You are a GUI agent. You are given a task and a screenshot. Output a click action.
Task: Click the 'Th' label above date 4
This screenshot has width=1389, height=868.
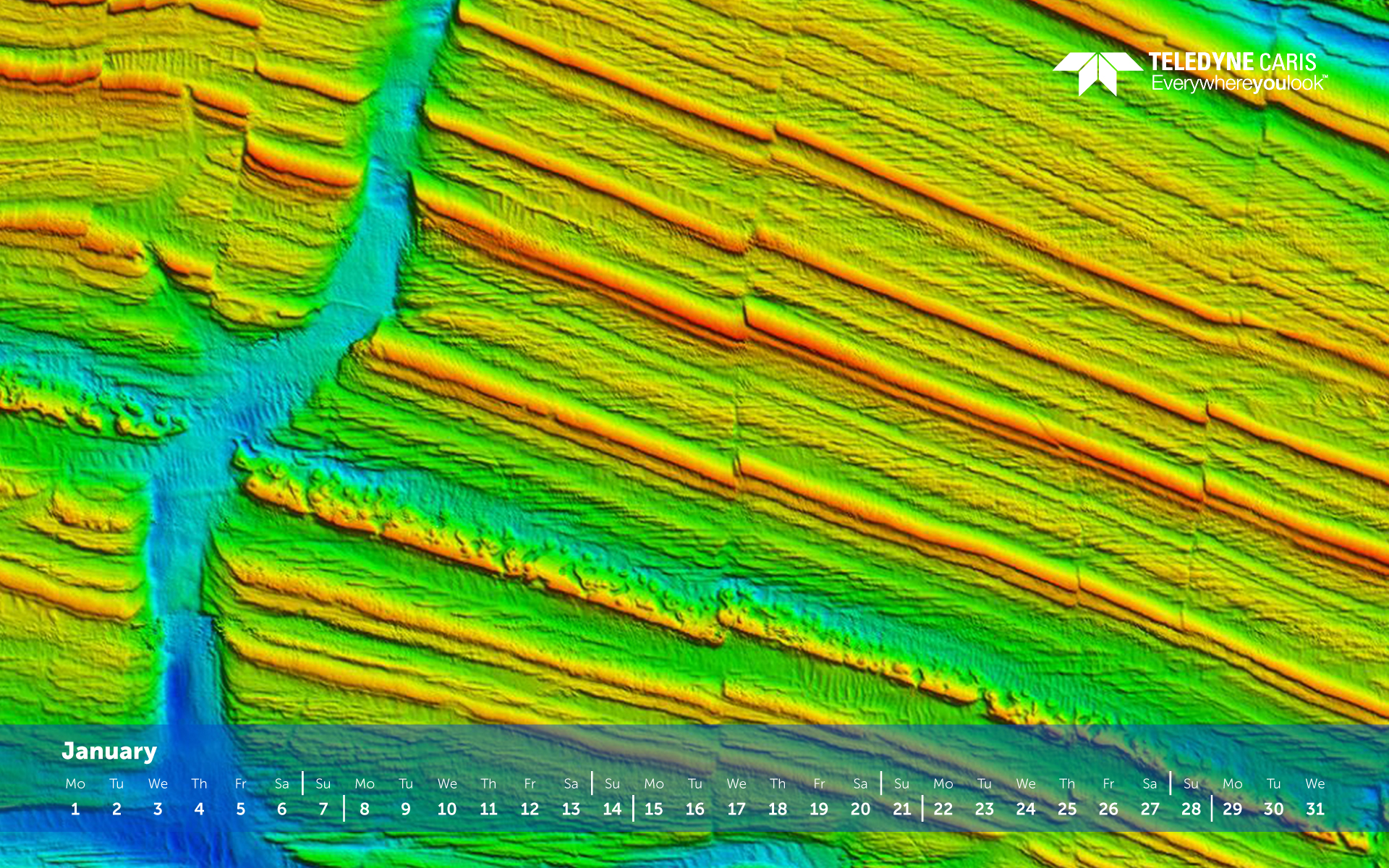(x=199, y=784)
